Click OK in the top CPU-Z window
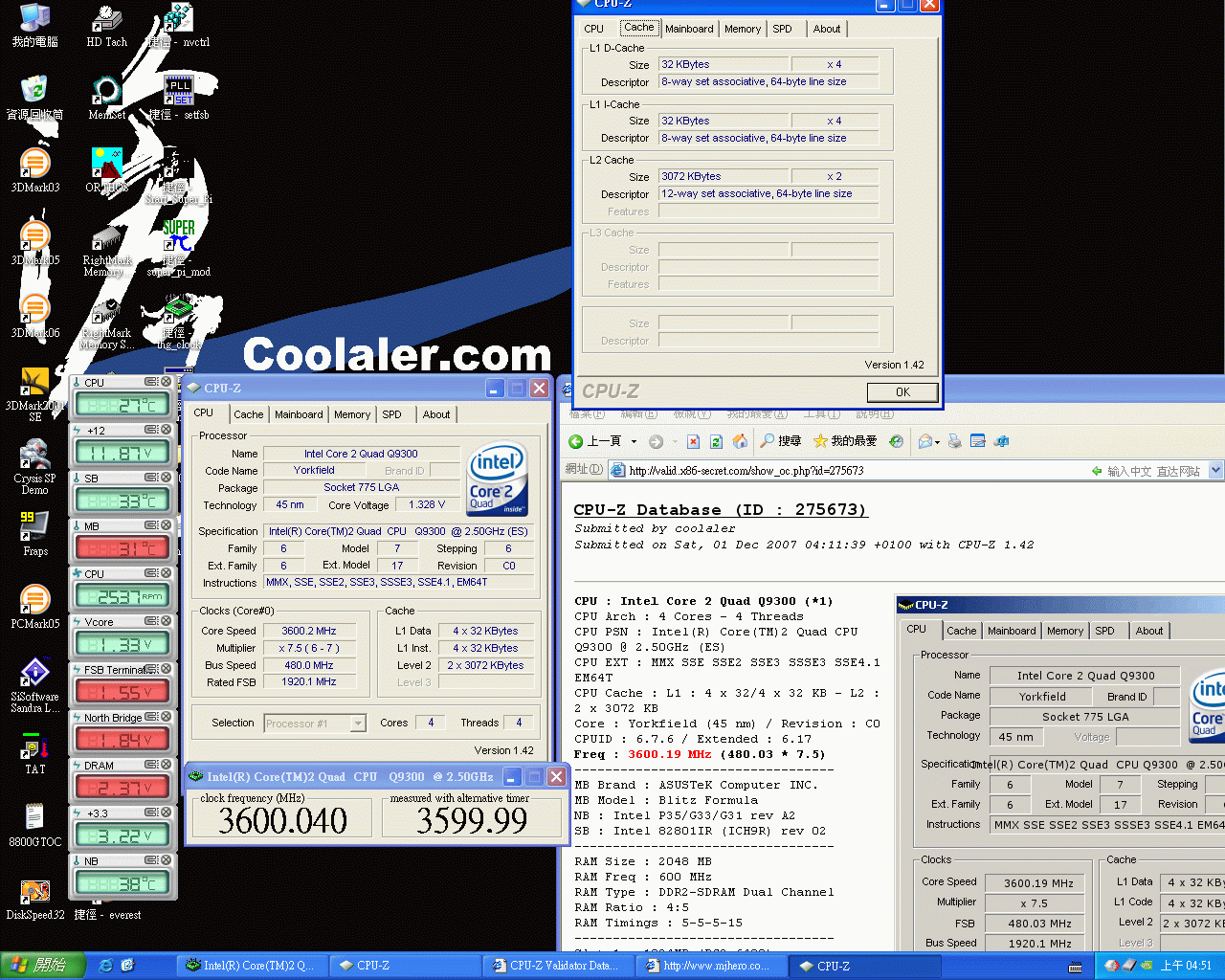 (902, 392)
